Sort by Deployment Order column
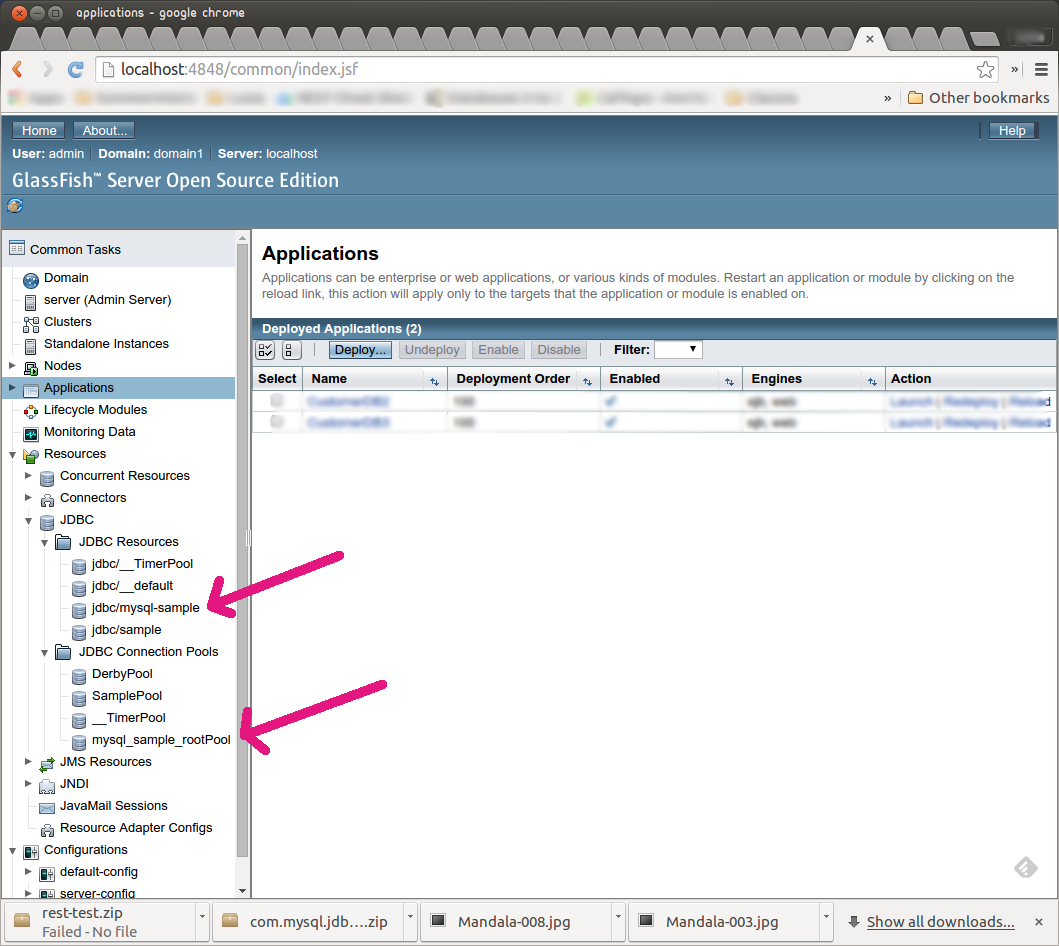Viewport: 1059px width, 946px height. (x=588, y=382)
